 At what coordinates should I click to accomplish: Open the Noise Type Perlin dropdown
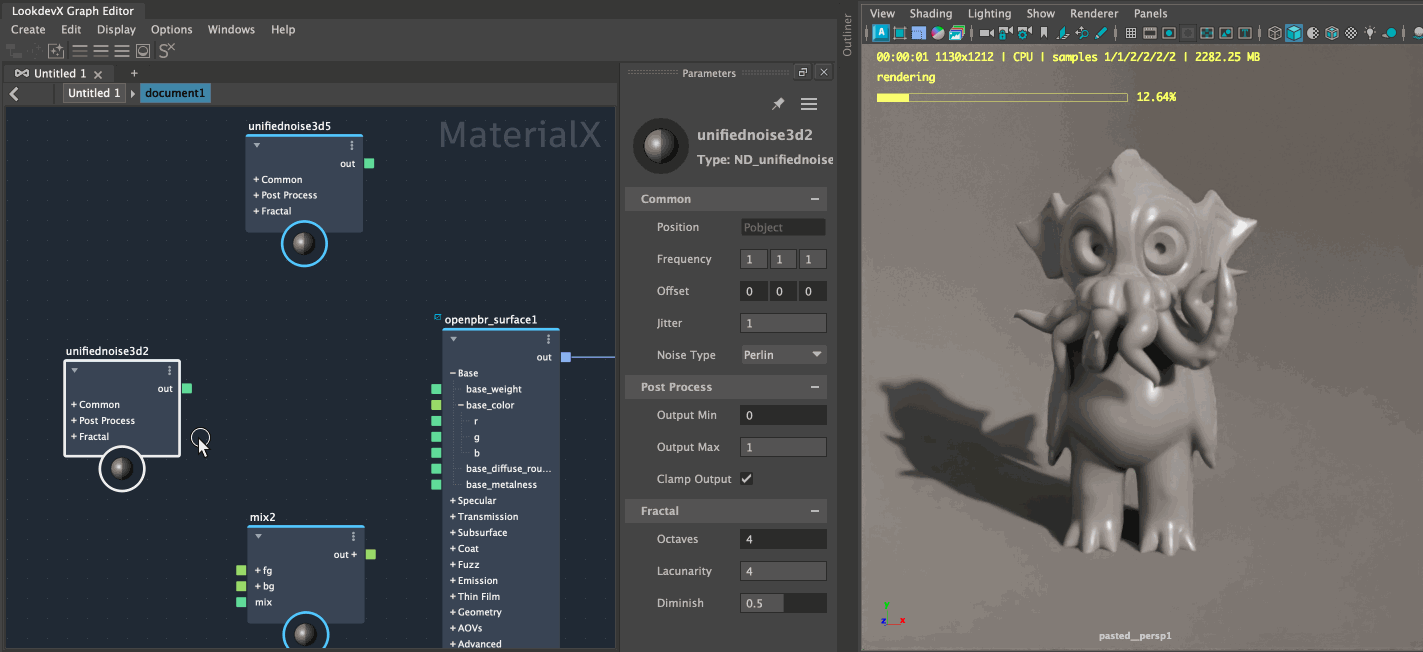pos(784,355)
